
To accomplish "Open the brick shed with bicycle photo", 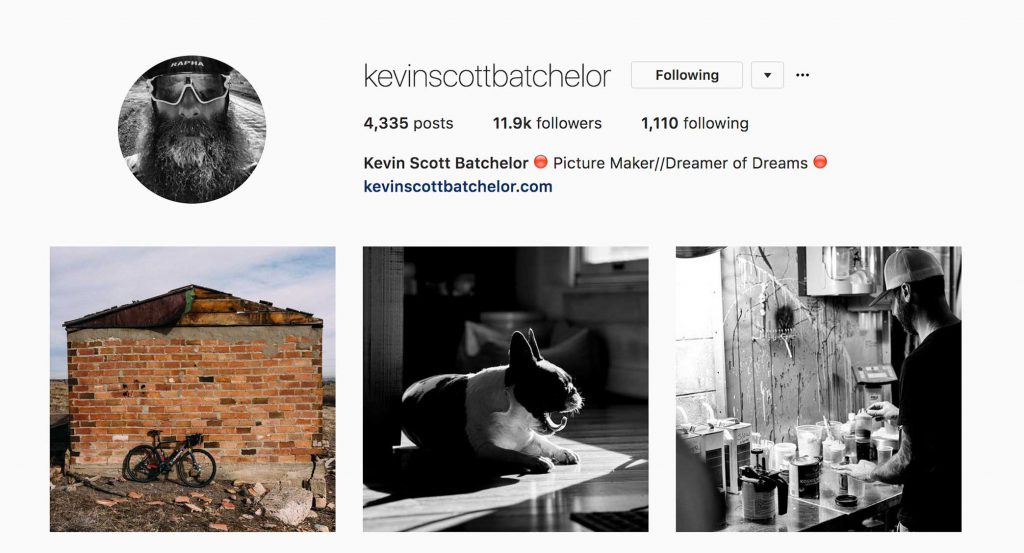I will [193, 389].
